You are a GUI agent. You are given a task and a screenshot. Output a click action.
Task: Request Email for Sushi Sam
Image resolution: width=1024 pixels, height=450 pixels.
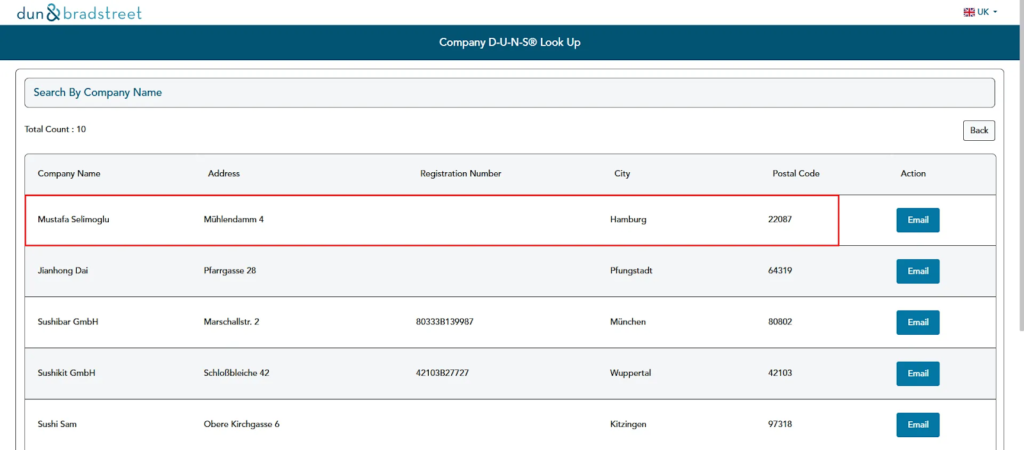(917, 425)
